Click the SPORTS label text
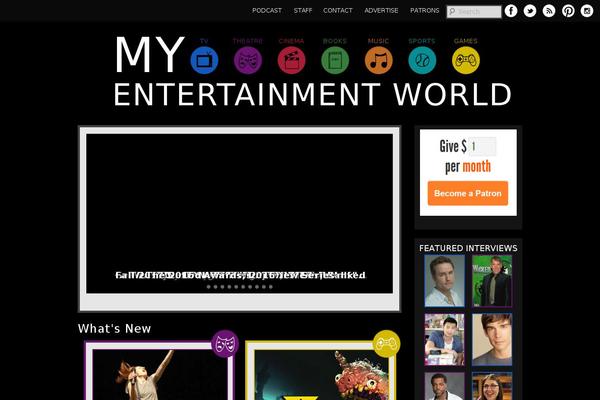This screenshot has width=600, height=400. pyautogui.click(x=422, y=41)
